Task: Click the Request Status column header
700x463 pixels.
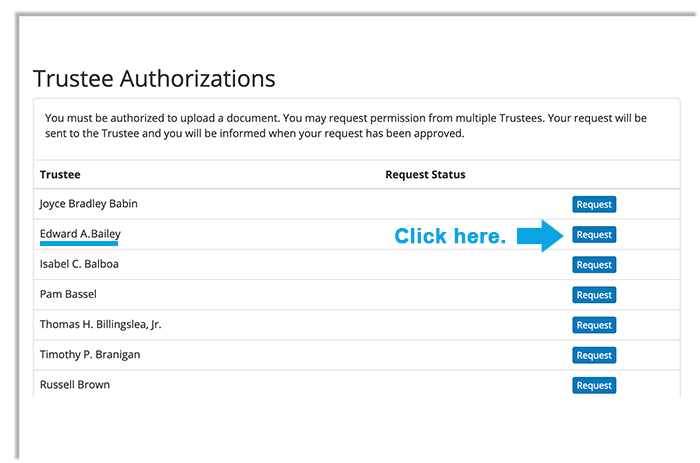Action: (x=425, y=174)
